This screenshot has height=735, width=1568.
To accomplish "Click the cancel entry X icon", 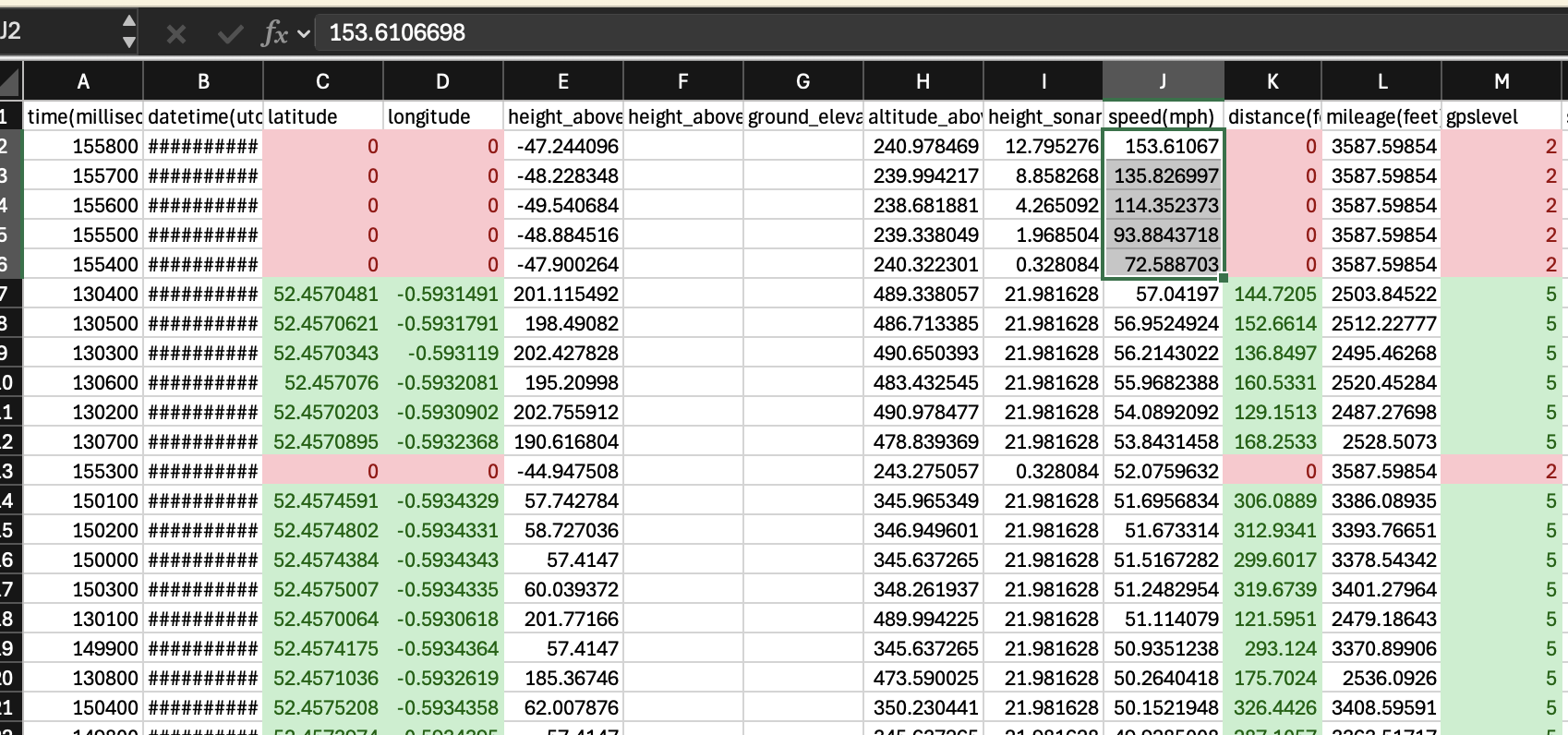I will [175, 34].
